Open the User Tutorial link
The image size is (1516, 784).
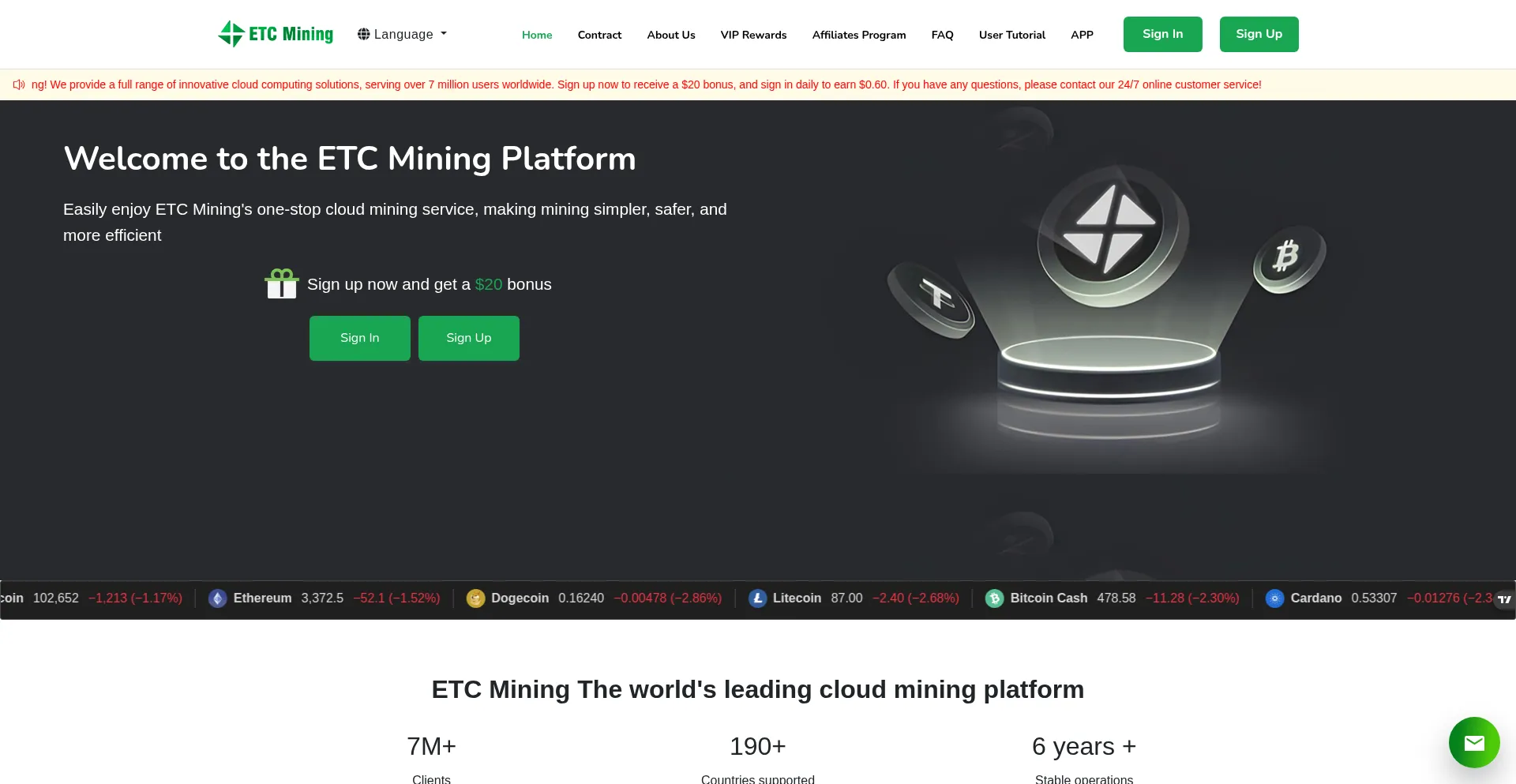pyautogui.click(x=1011, y=35)
